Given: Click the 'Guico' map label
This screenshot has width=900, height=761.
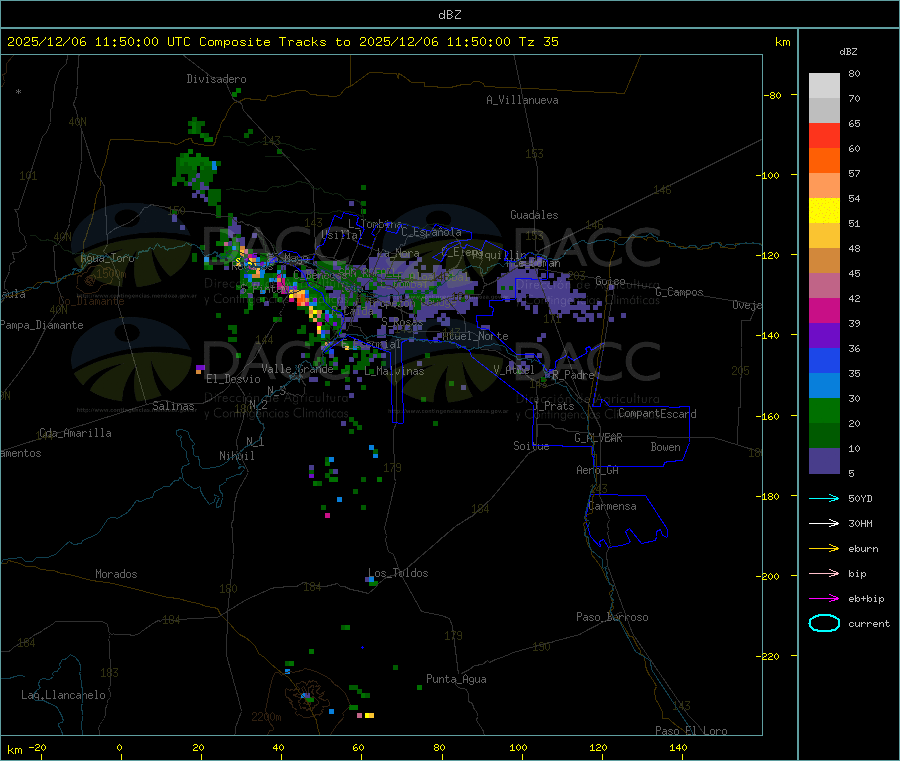Looking at the screenshot, I should coord(610,281).
